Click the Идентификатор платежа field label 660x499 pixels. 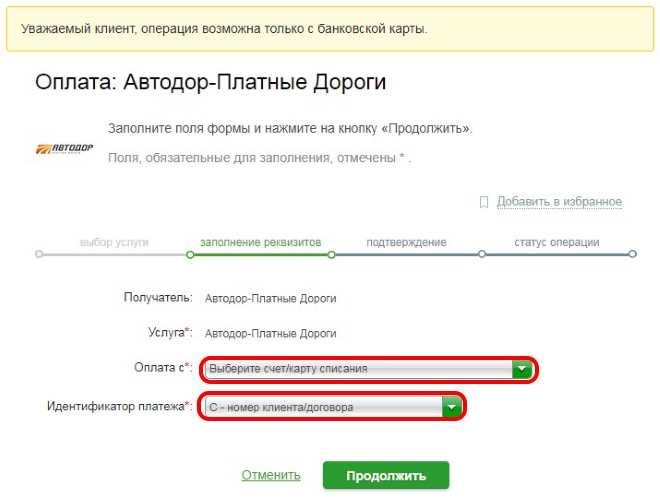click(120, 406)
